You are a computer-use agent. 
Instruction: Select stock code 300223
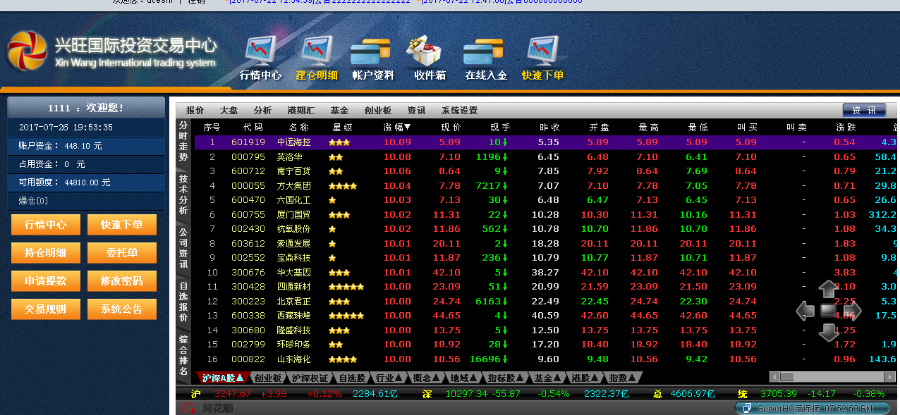tap(248, 301)
